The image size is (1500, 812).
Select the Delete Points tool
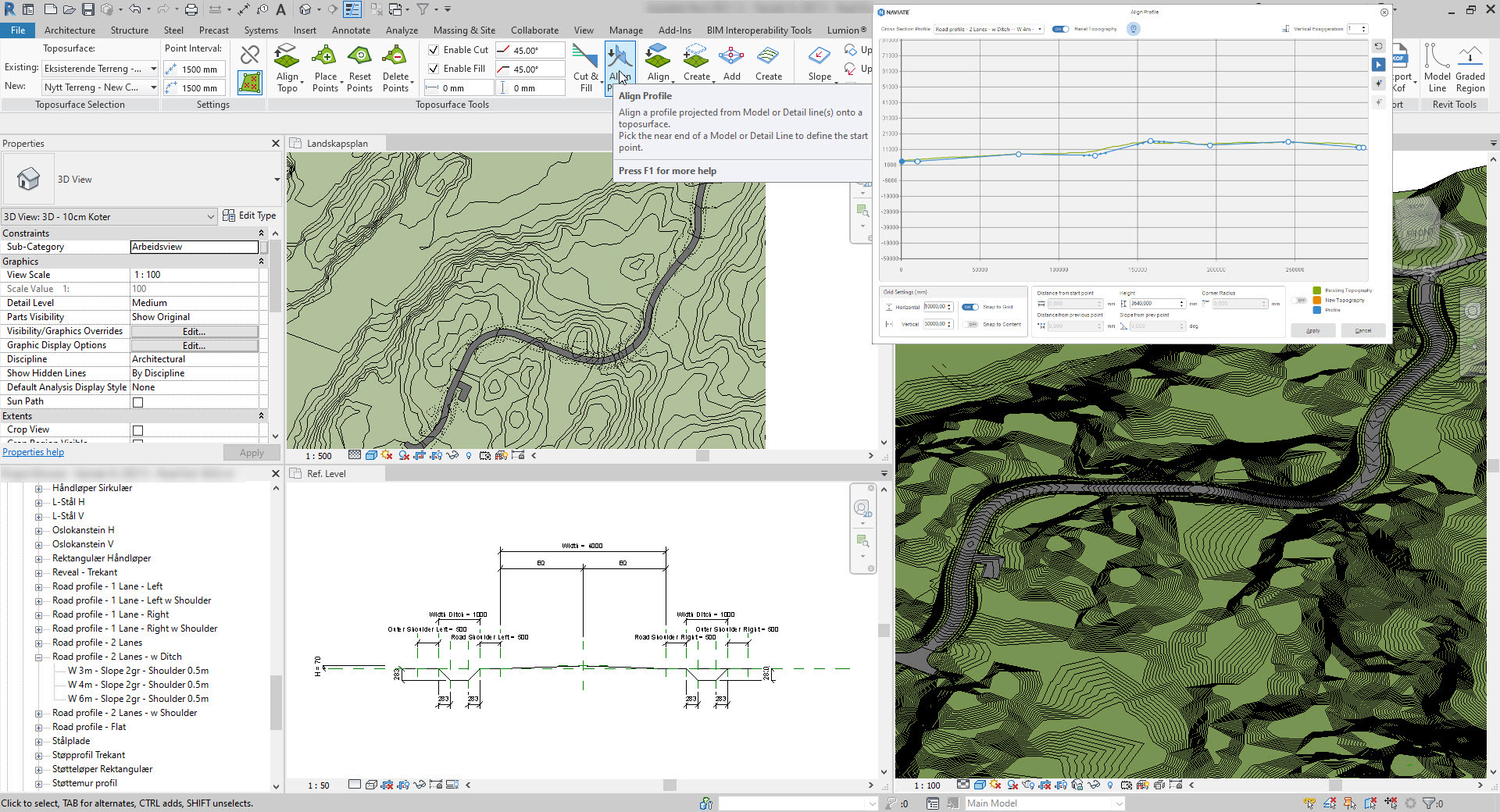[397, 62]
